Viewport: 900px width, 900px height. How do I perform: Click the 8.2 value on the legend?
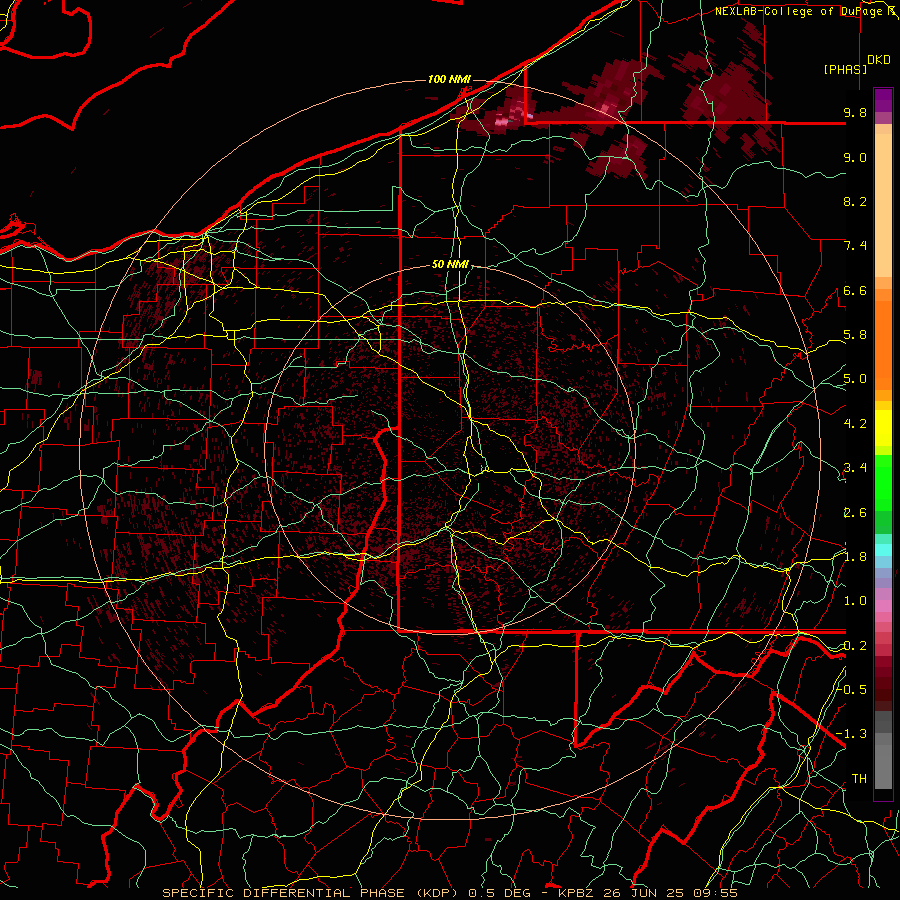click(x=855, y=201)
